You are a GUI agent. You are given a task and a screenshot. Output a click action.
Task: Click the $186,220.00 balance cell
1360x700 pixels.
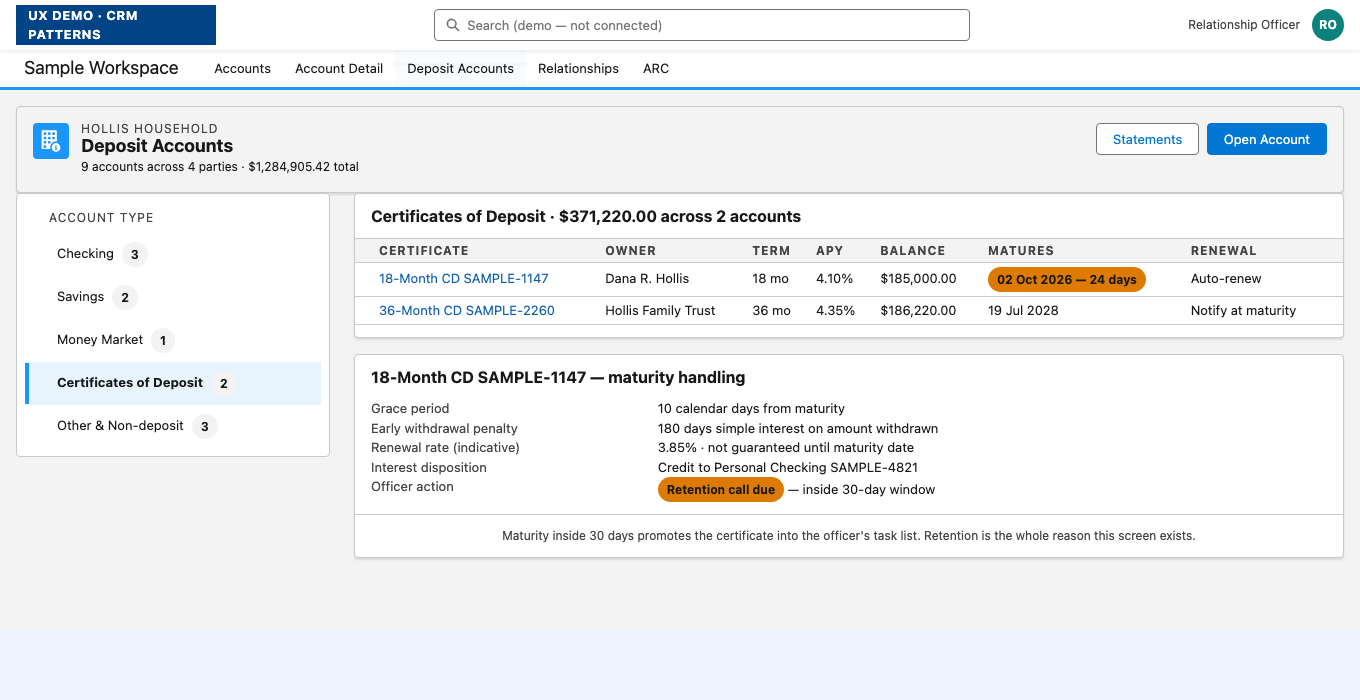point(918,311)
